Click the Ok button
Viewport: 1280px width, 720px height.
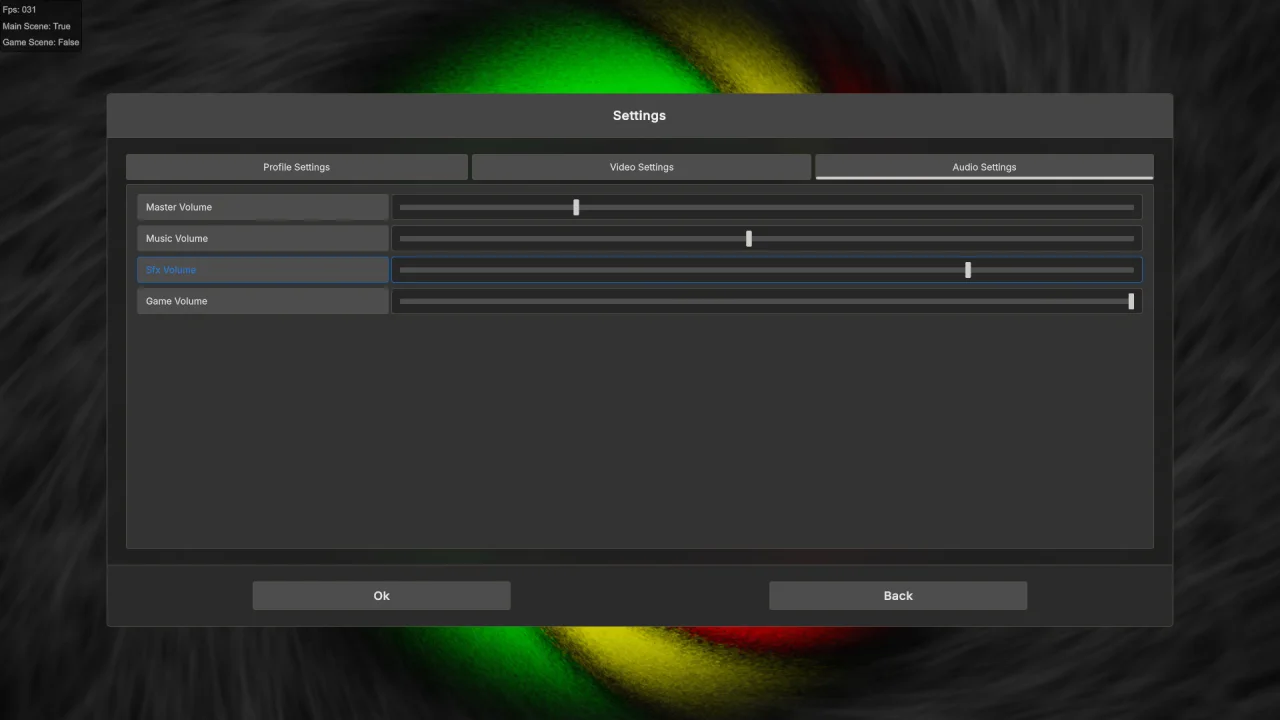[381, 596]
